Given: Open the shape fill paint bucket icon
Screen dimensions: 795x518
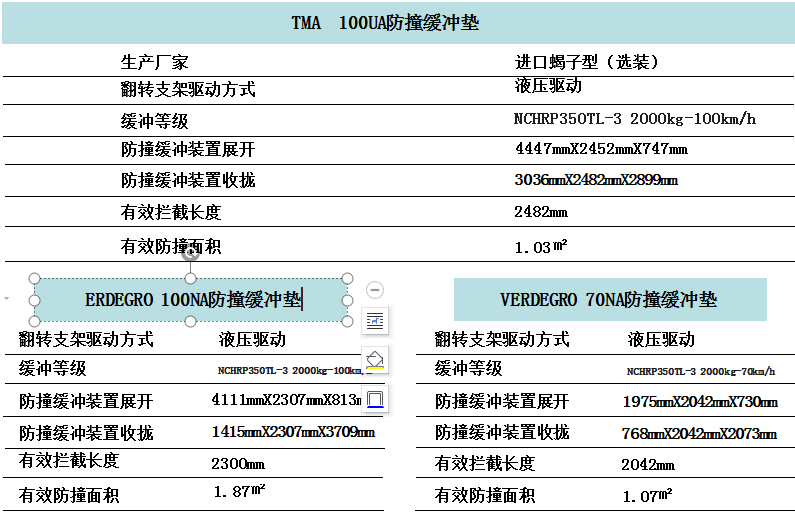Looking at the screenshot, I should [375, 359].
